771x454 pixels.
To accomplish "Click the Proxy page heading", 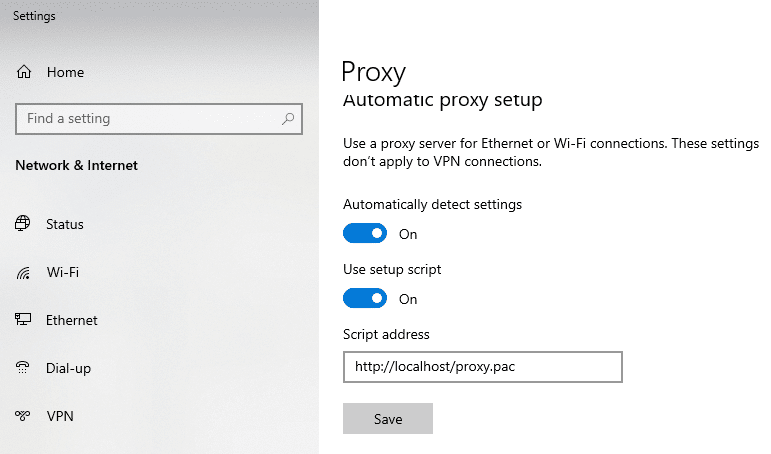I will (x=373, y=72).
